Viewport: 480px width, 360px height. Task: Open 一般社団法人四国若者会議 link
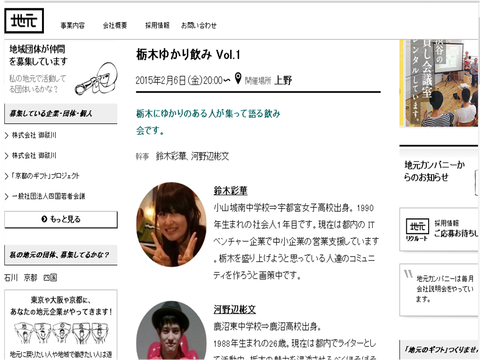pos(49,196)
